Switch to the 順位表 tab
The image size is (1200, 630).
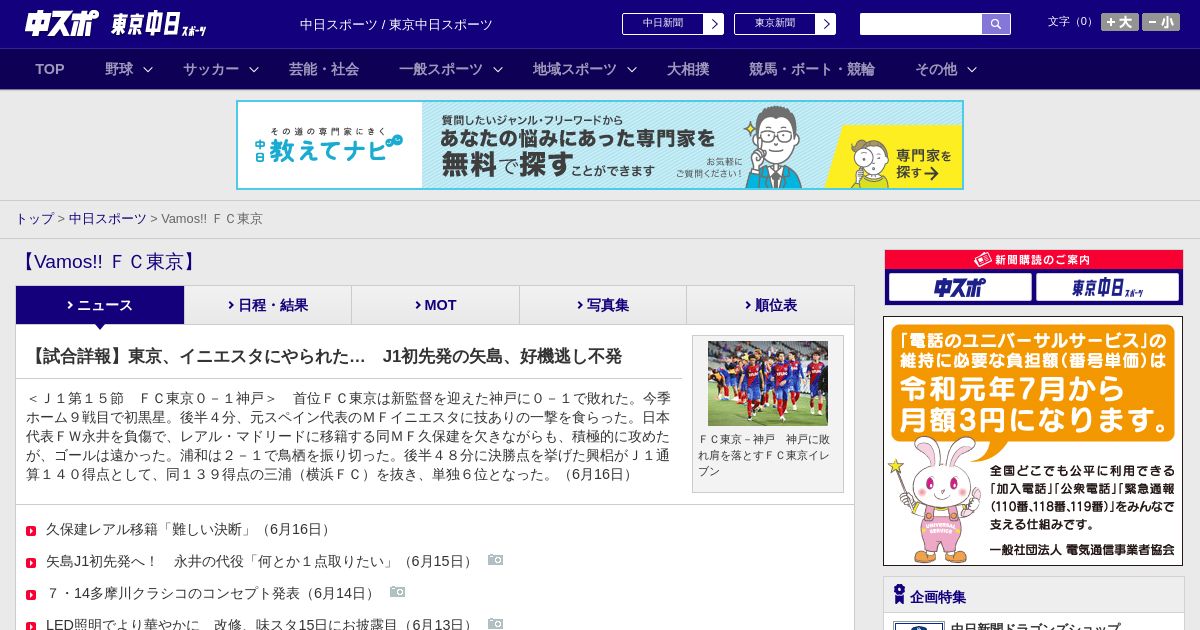point(770,305)
